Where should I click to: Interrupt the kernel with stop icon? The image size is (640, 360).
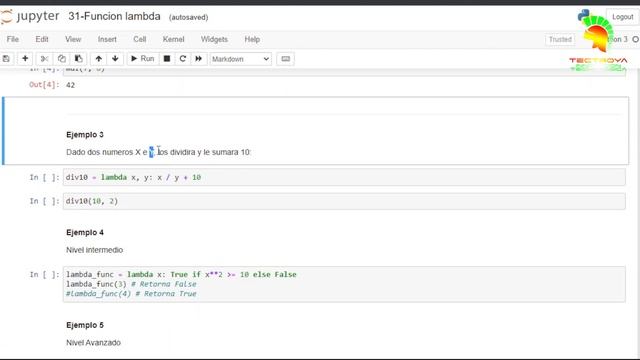[x=167, y=59]
